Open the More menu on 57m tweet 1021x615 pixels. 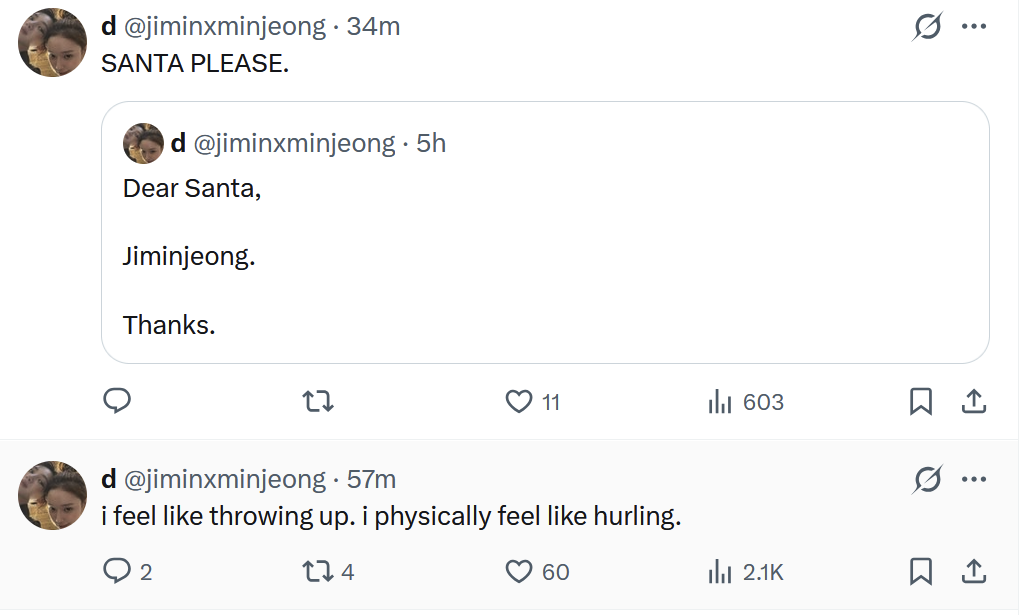(x=974, y=479)
